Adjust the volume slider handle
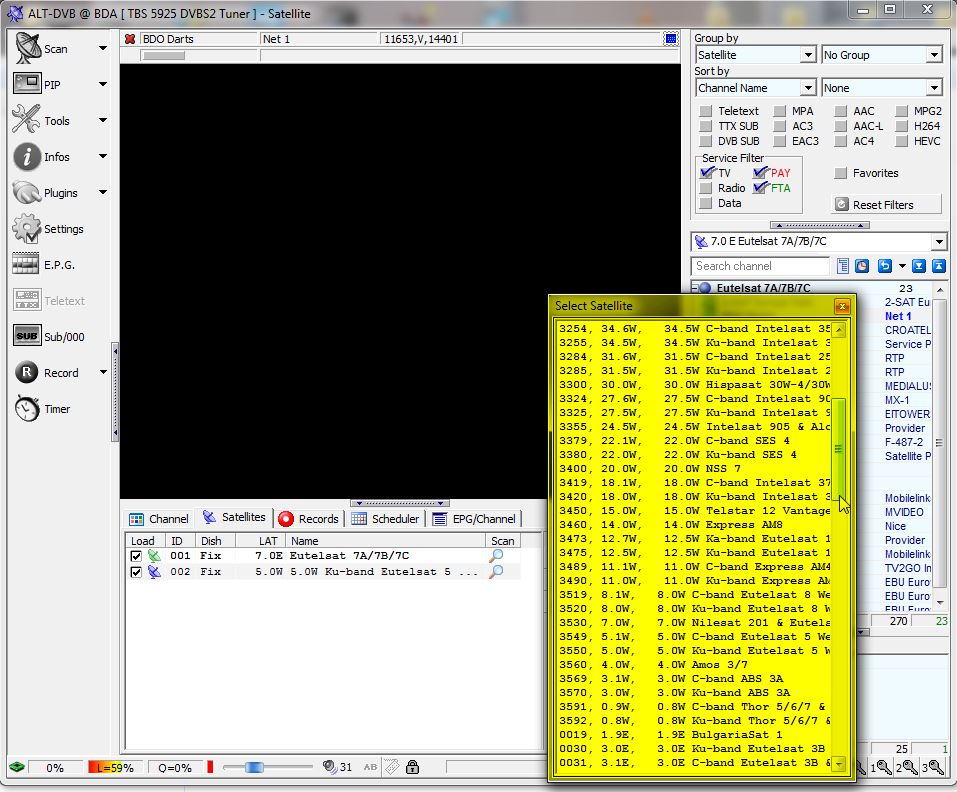Image resolution: width=957 pixels, height=792 pixels. pos(254,767)
